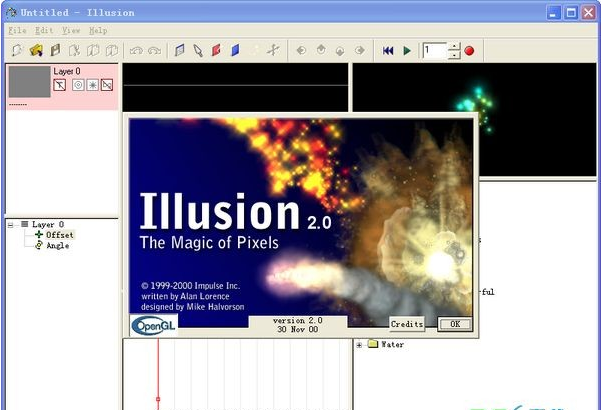Select the Offset property

pos(59,235)
